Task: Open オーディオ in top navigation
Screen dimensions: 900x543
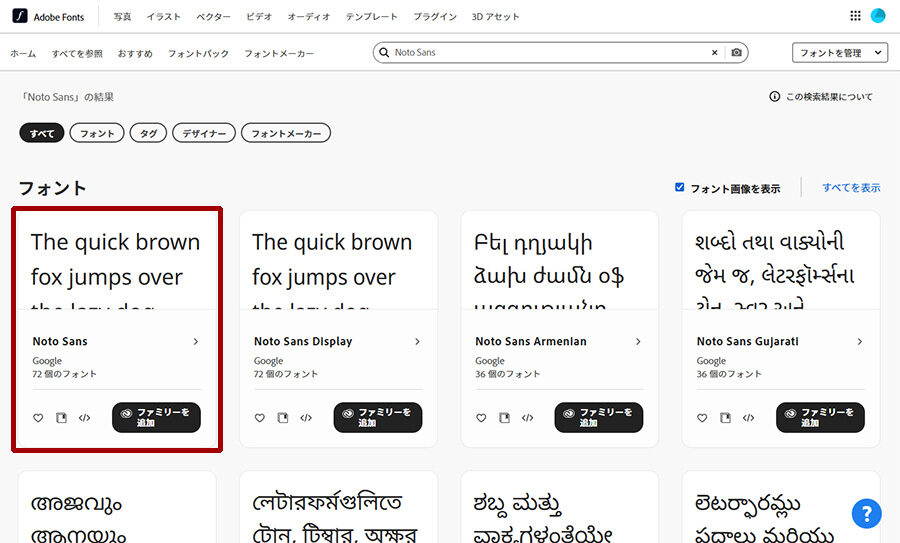Action: (309, 17)
